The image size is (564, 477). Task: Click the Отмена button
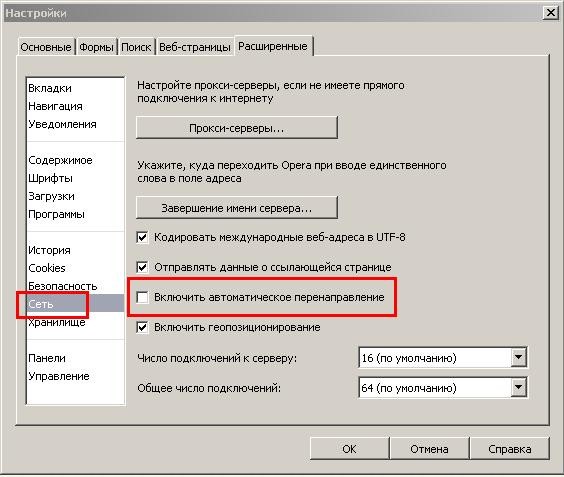click(429, 449)
